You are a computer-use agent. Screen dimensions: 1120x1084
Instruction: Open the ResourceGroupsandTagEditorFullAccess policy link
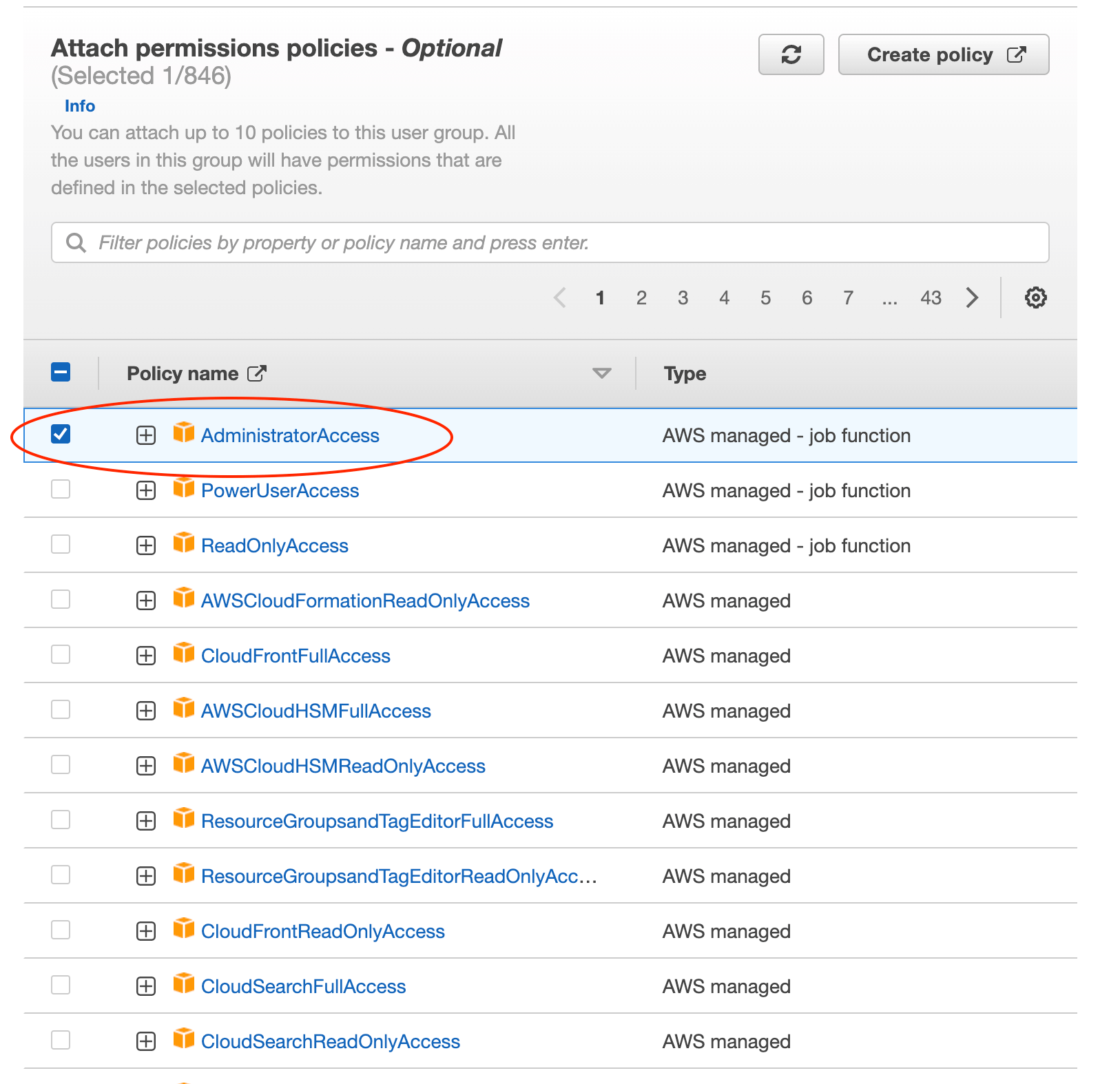click(x=377, y=821)
